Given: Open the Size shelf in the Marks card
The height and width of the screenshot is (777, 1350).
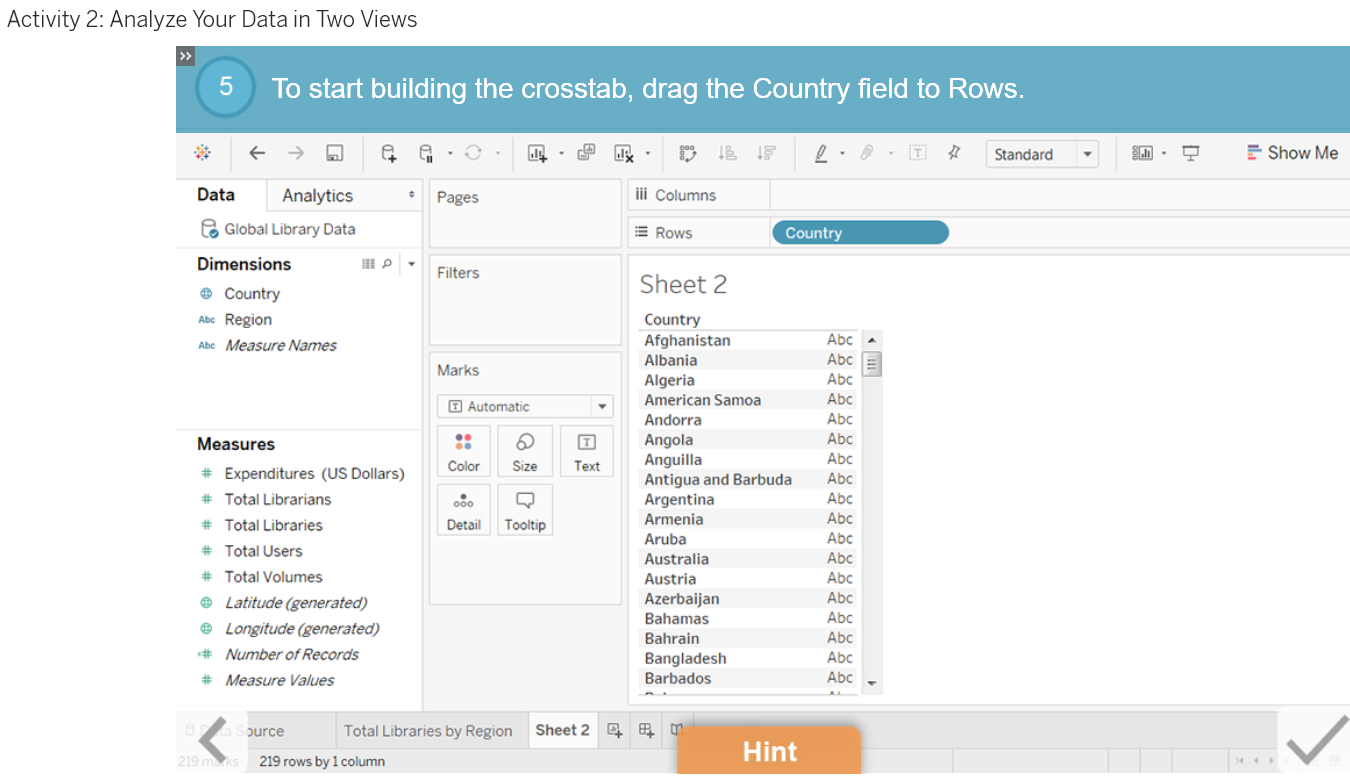Looking at the screenshot, I should (525, 451).
